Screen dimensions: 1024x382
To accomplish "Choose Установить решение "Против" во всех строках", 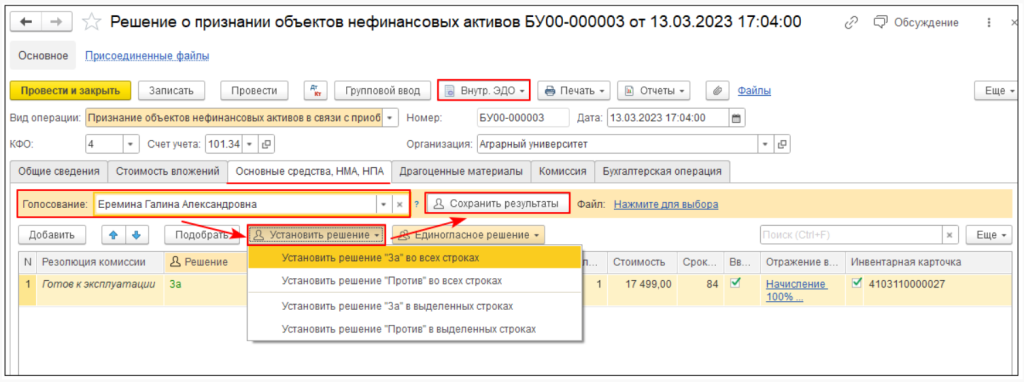I will click(x=415, y=281).
